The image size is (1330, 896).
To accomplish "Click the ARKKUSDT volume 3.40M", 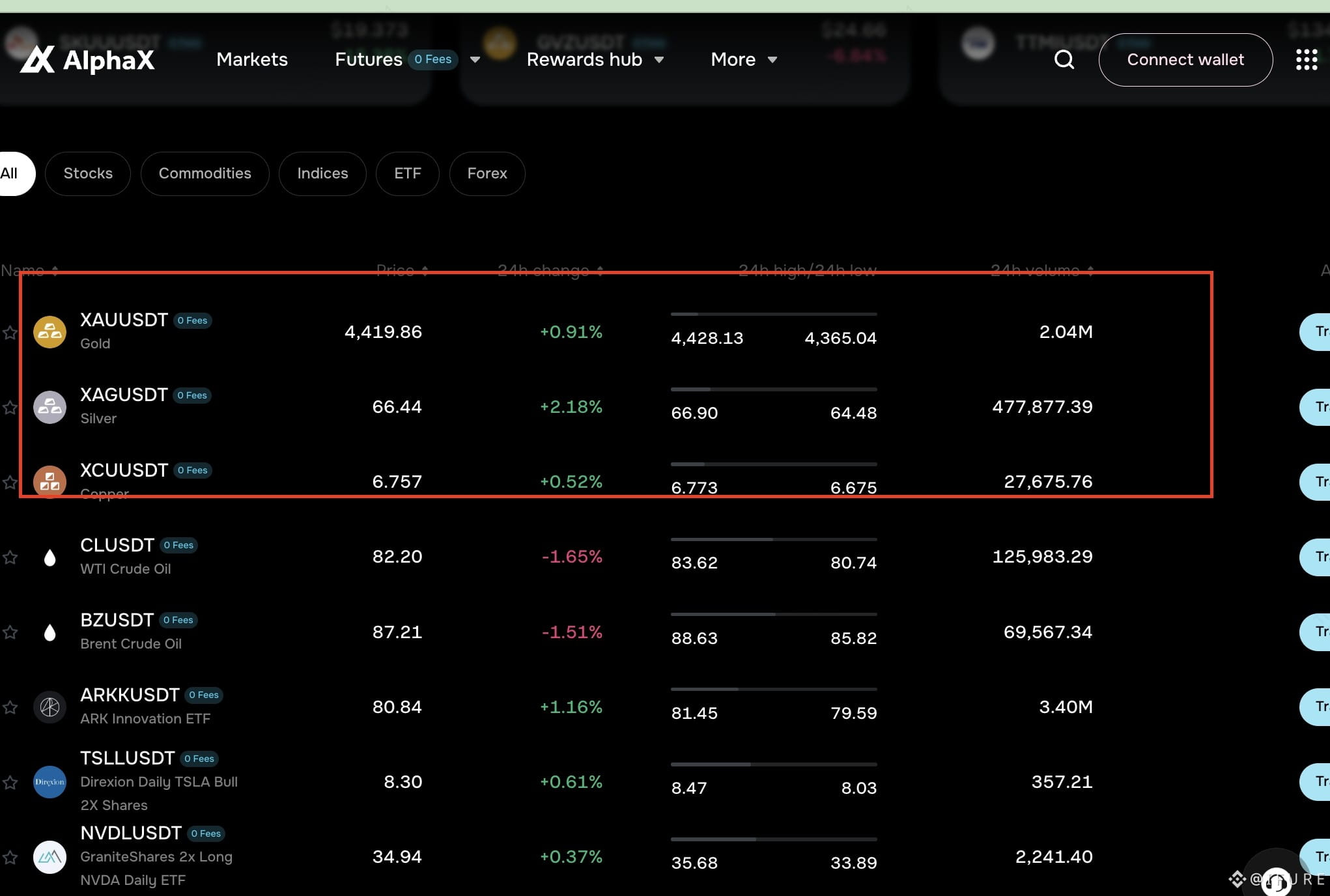I will [1066, 707].
